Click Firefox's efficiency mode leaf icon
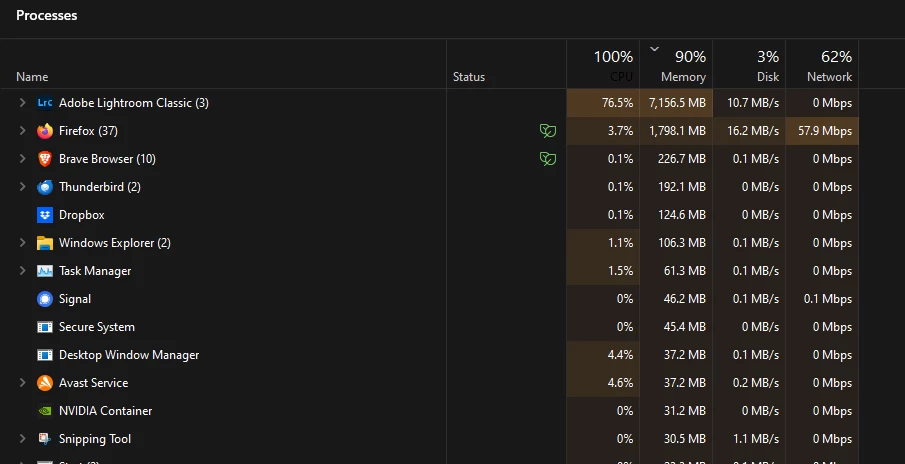This screenshot has height=464, width=905. pos(548,131)
